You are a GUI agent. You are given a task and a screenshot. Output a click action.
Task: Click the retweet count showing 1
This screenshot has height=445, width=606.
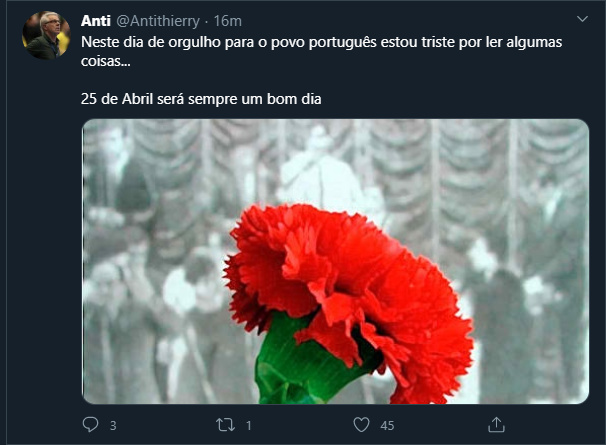249,426
